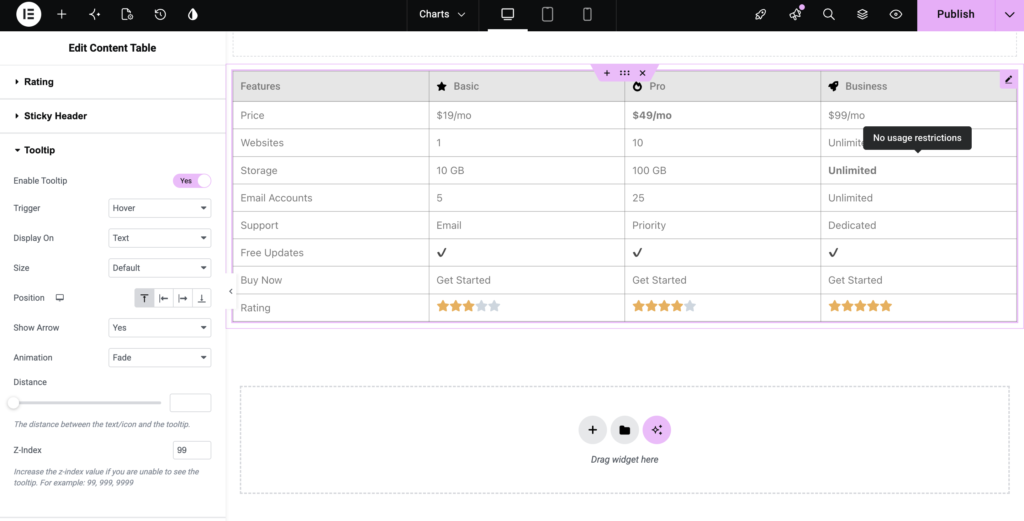Image resolution: width=1024 pixels, height=521 pixels.
Task: Click the Business column header
Action: point(918,86)
